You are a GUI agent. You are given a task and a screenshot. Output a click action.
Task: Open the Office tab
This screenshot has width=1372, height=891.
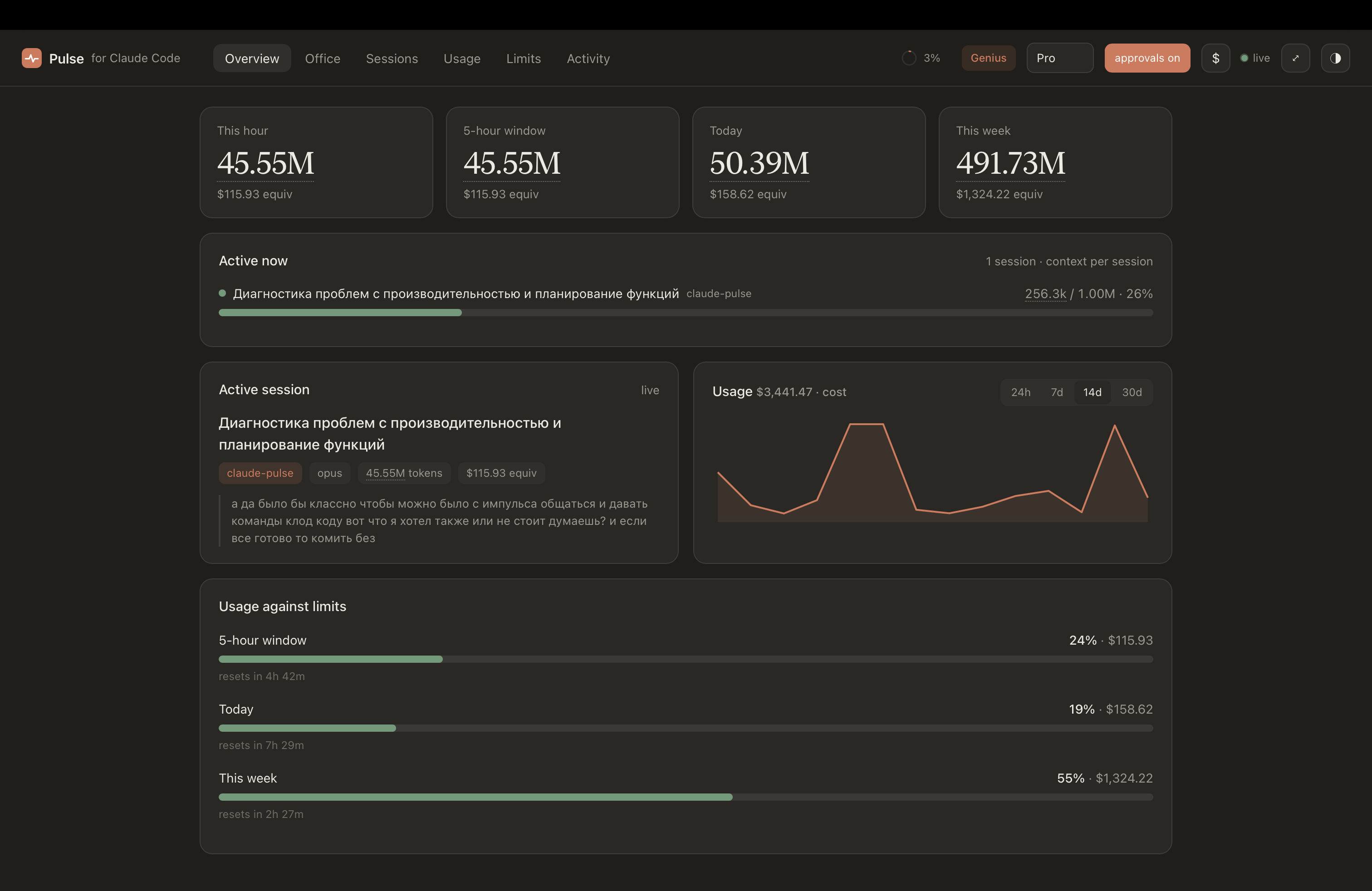[322, 58]
